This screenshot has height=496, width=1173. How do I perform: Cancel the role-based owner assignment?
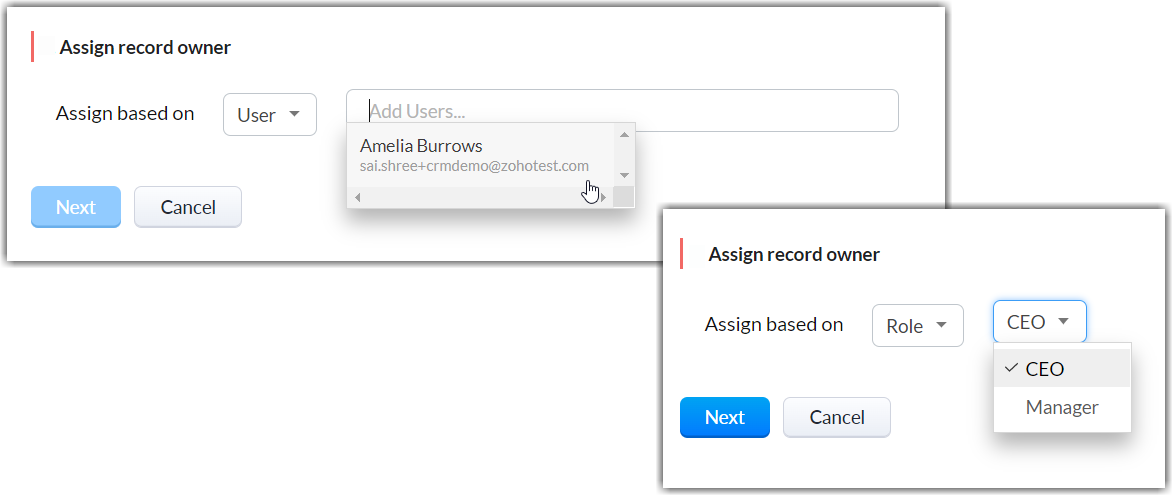tap(836, 418)
